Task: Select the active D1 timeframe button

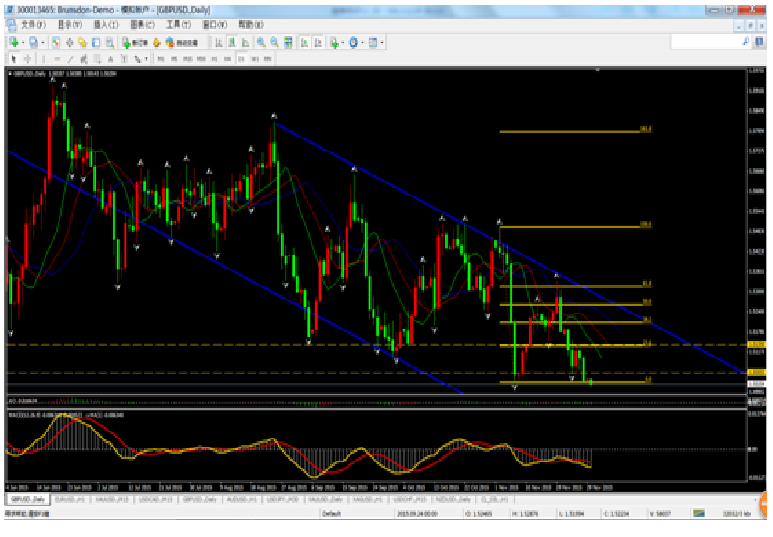Action: [241, 59]
